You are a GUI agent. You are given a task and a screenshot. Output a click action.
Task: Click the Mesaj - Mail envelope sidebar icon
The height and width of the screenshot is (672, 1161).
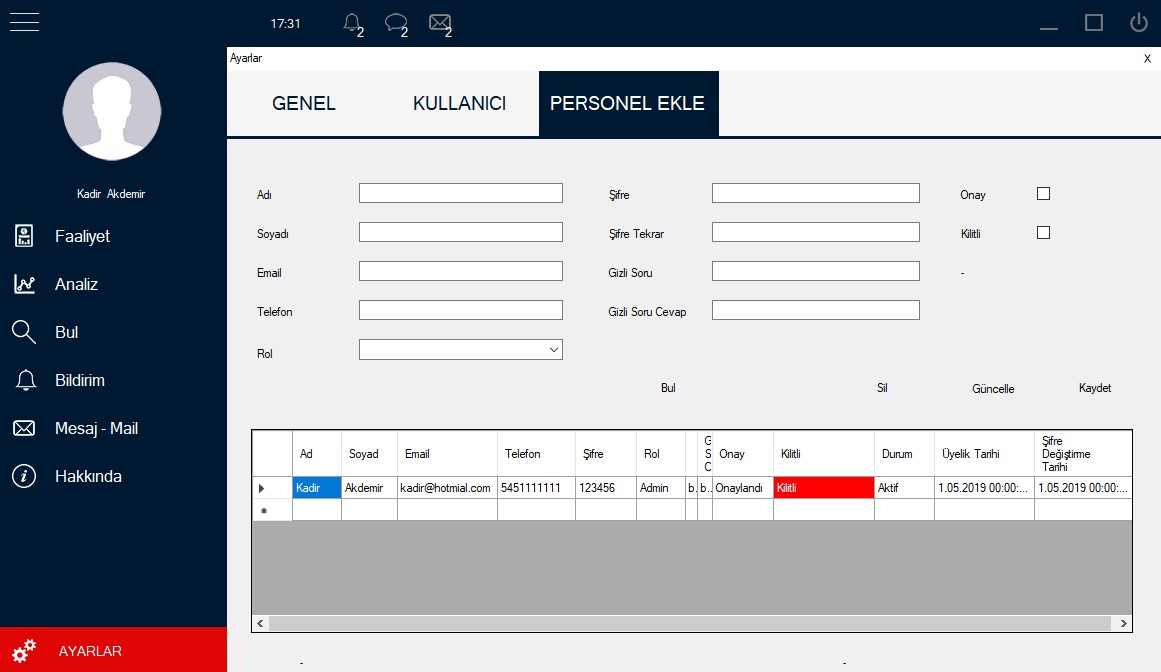[24, 429]
